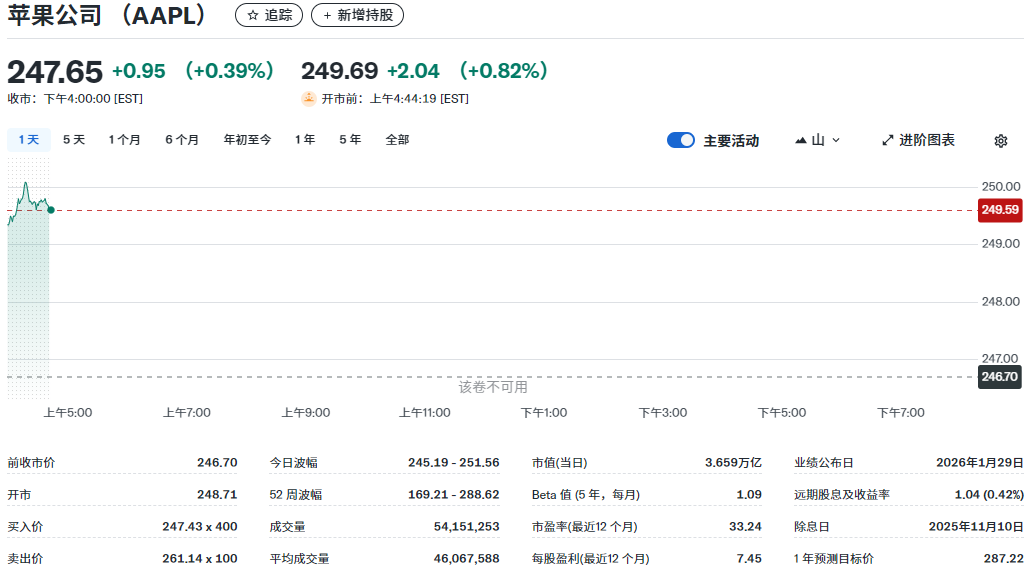Click the 250.00 price axis label

coord(1001,186)
